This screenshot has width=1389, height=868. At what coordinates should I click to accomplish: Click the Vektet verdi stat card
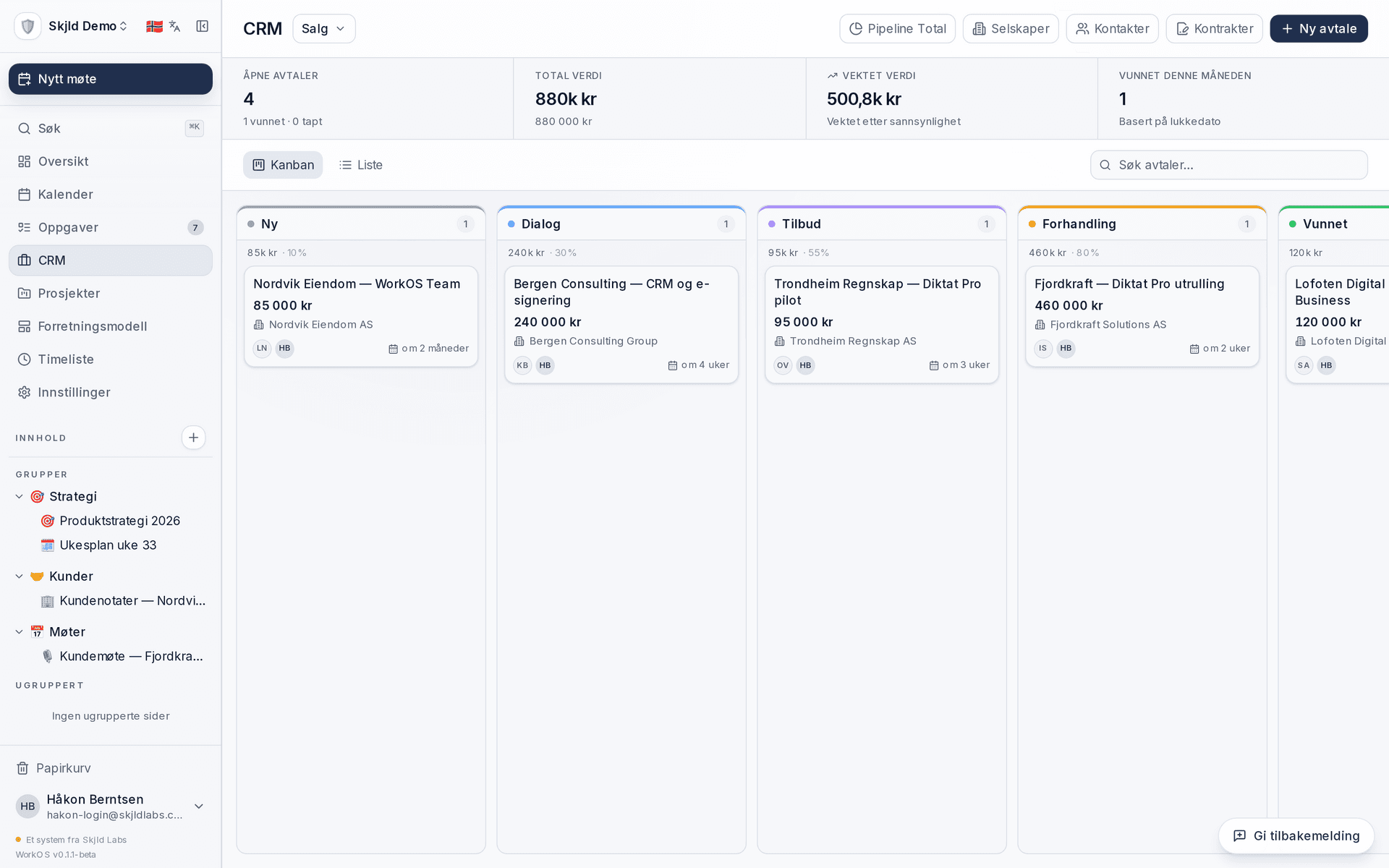(951, 99)
